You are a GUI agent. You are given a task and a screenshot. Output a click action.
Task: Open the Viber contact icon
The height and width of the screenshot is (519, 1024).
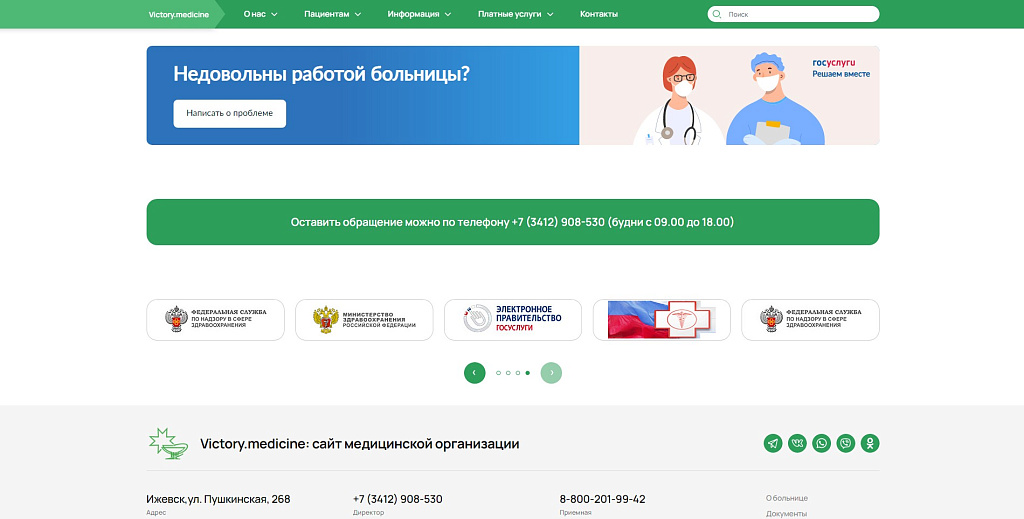click(846, 443)
